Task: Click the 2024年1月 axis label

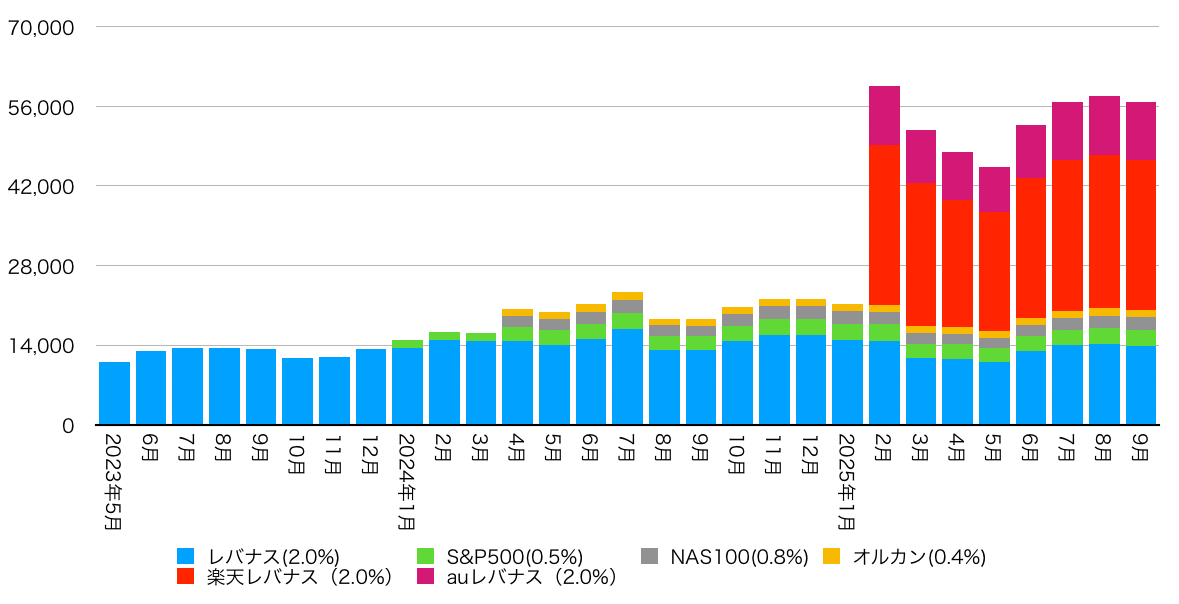Action: pyautogui.click(x=407, y=481)
